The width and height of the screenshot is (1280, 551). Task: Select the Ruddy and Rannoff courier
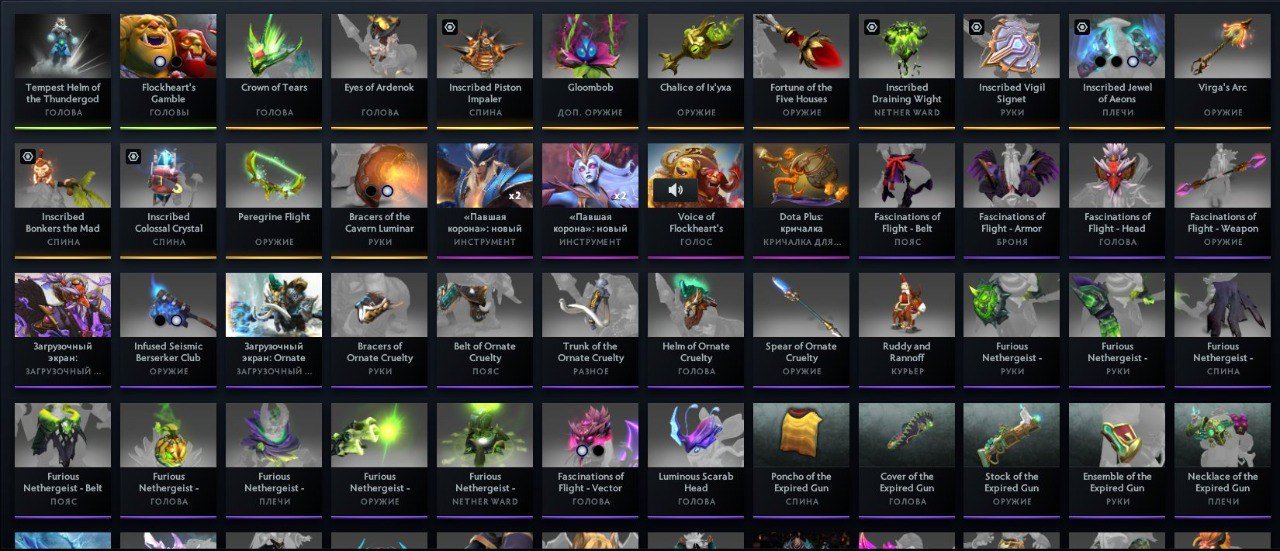click(907, 329)
